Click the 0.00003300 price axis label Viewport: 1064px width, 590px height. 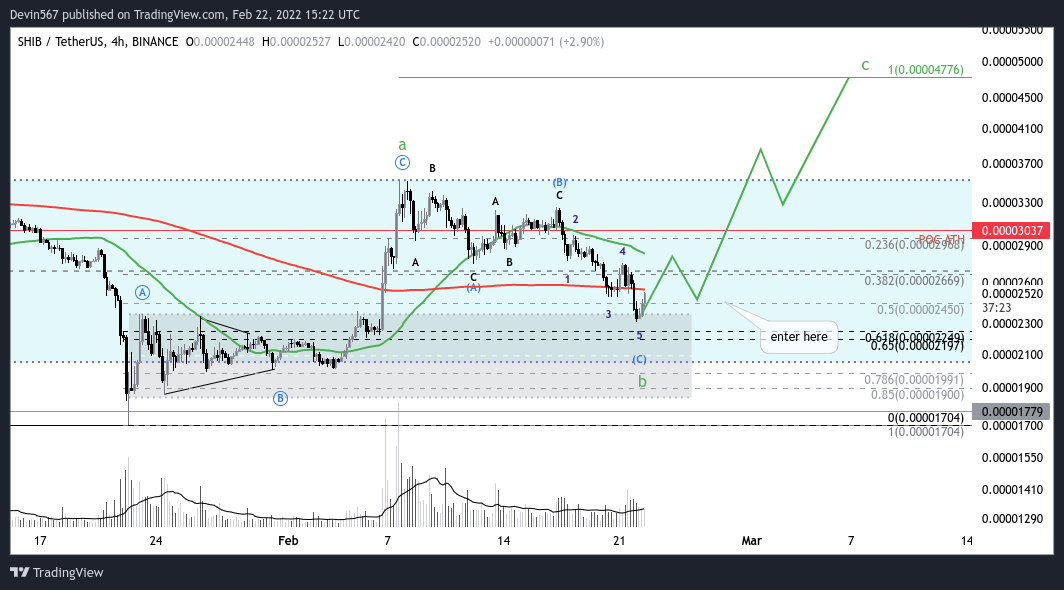(1012, 202)
